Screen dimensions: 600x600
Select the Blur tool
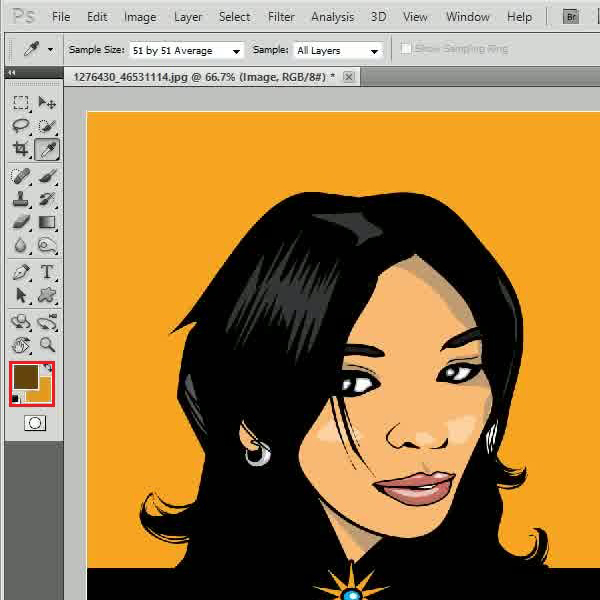click(x=21, y=245)
